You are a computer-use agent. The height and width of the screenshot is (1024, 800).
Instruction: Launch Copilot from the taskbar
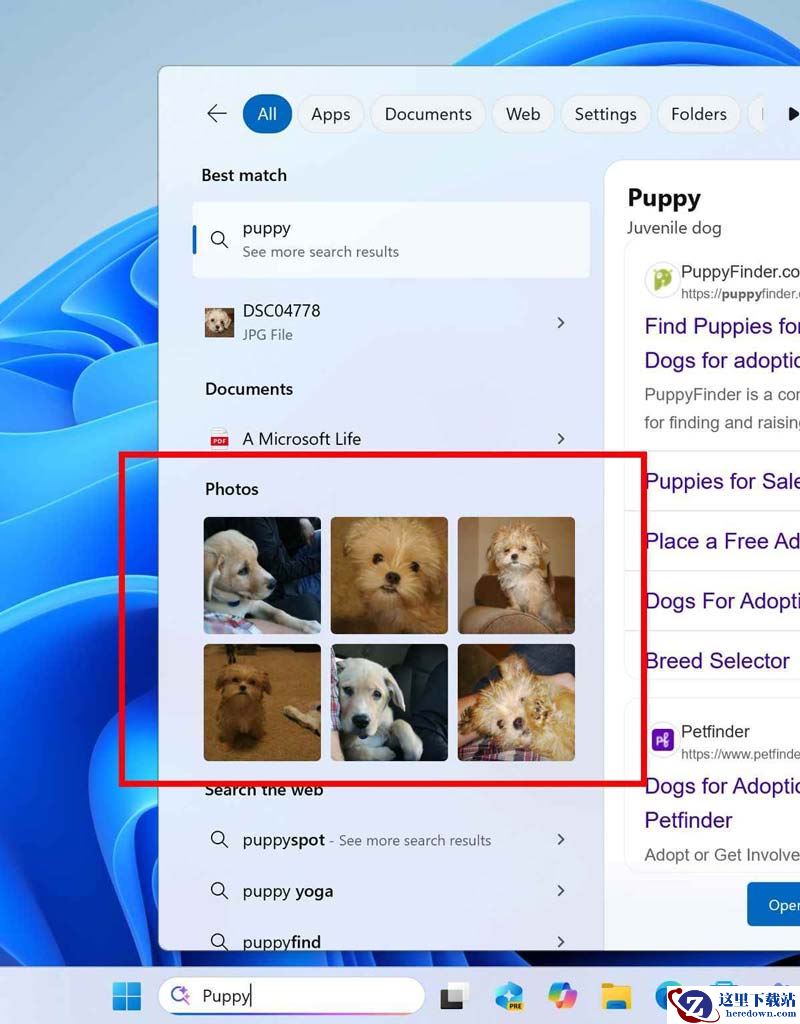(563, 996)
